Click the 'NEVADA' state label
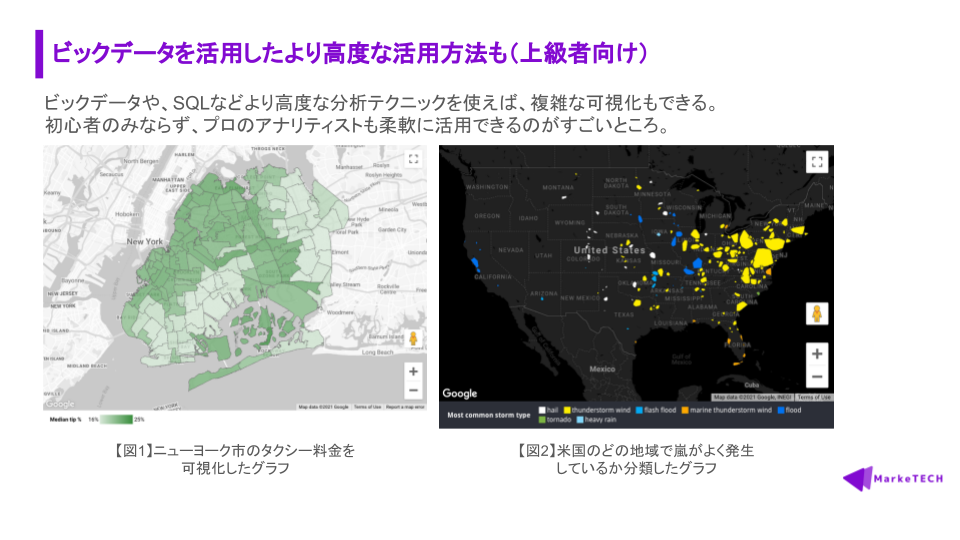Image resolution: width=960 pixels, height=540 pixels. pyautogui.click(x=511, y=250)
